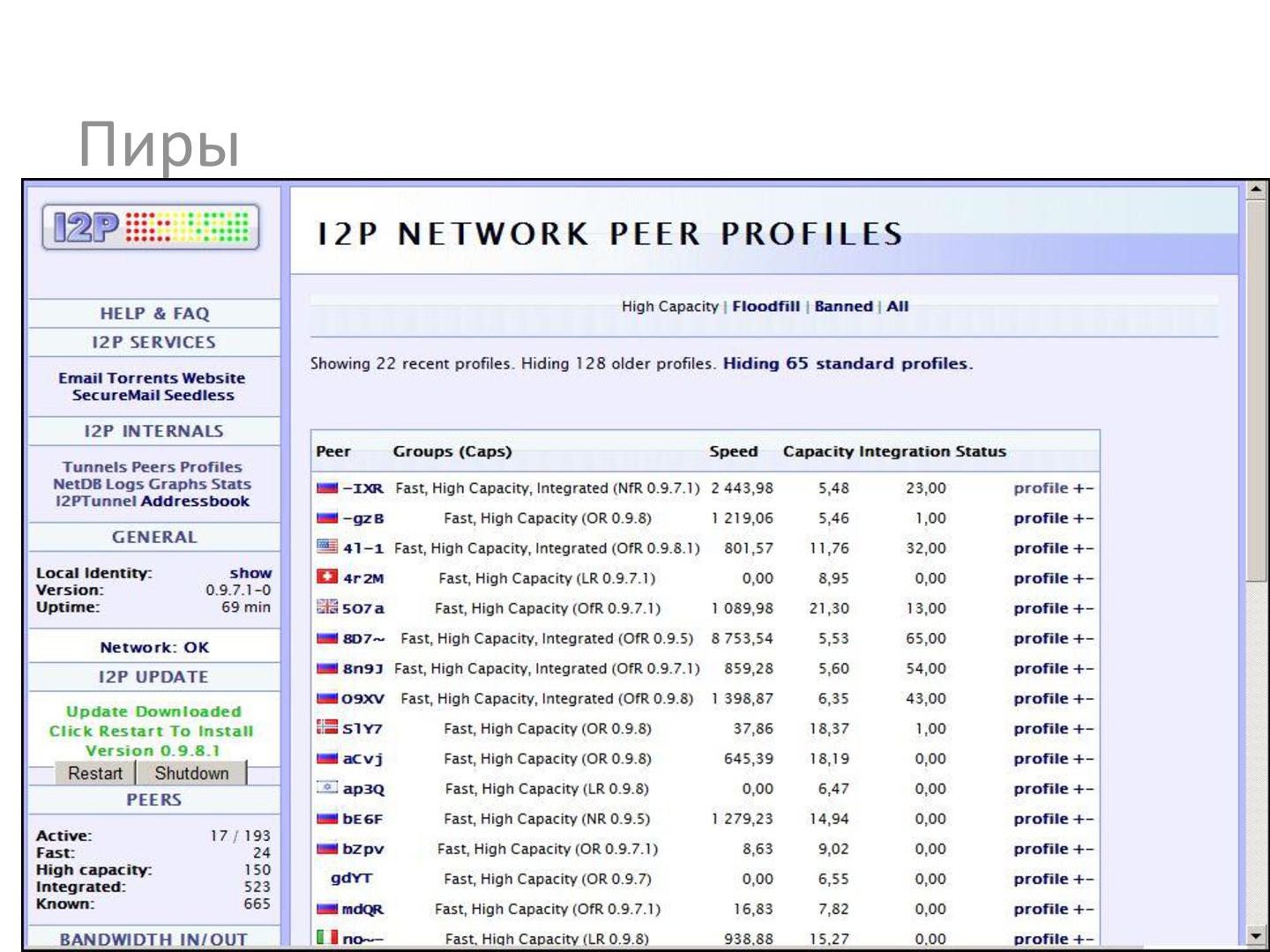Click the vertical scrollbar thumb
This screenshot has width=1270, height=952.
point(1256,390)
